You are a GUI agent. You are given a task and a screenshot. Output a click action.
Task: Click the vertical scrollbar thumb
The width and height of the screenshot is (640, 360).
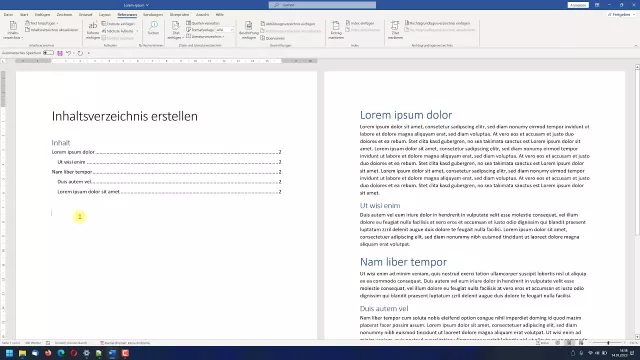pyautogui.click(x=637, y=151)
